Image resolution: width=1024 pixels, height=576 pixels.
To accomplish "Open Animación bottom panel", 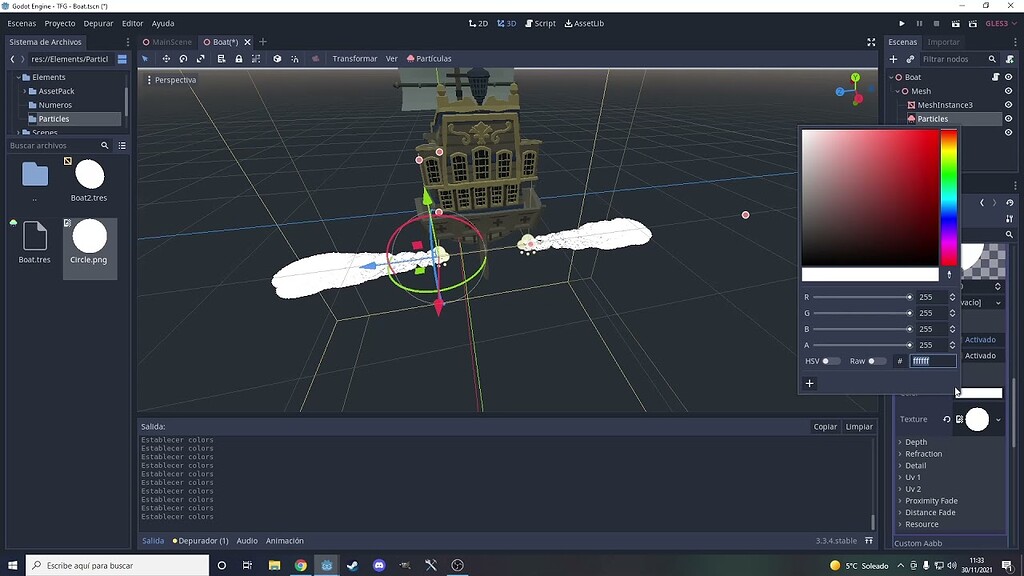I will (285, 541).
